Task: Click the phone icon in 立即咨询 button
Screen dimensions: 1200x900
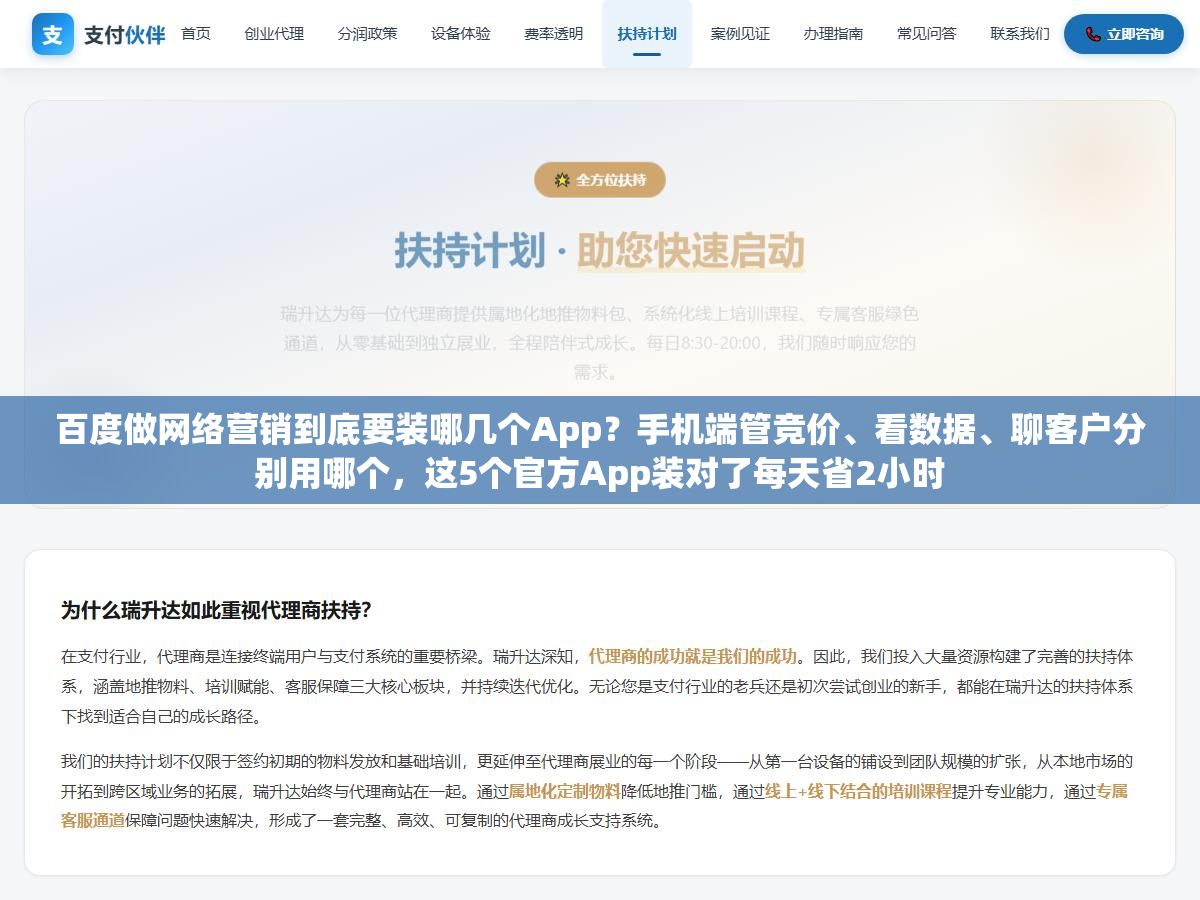Action: (1093, 34)
